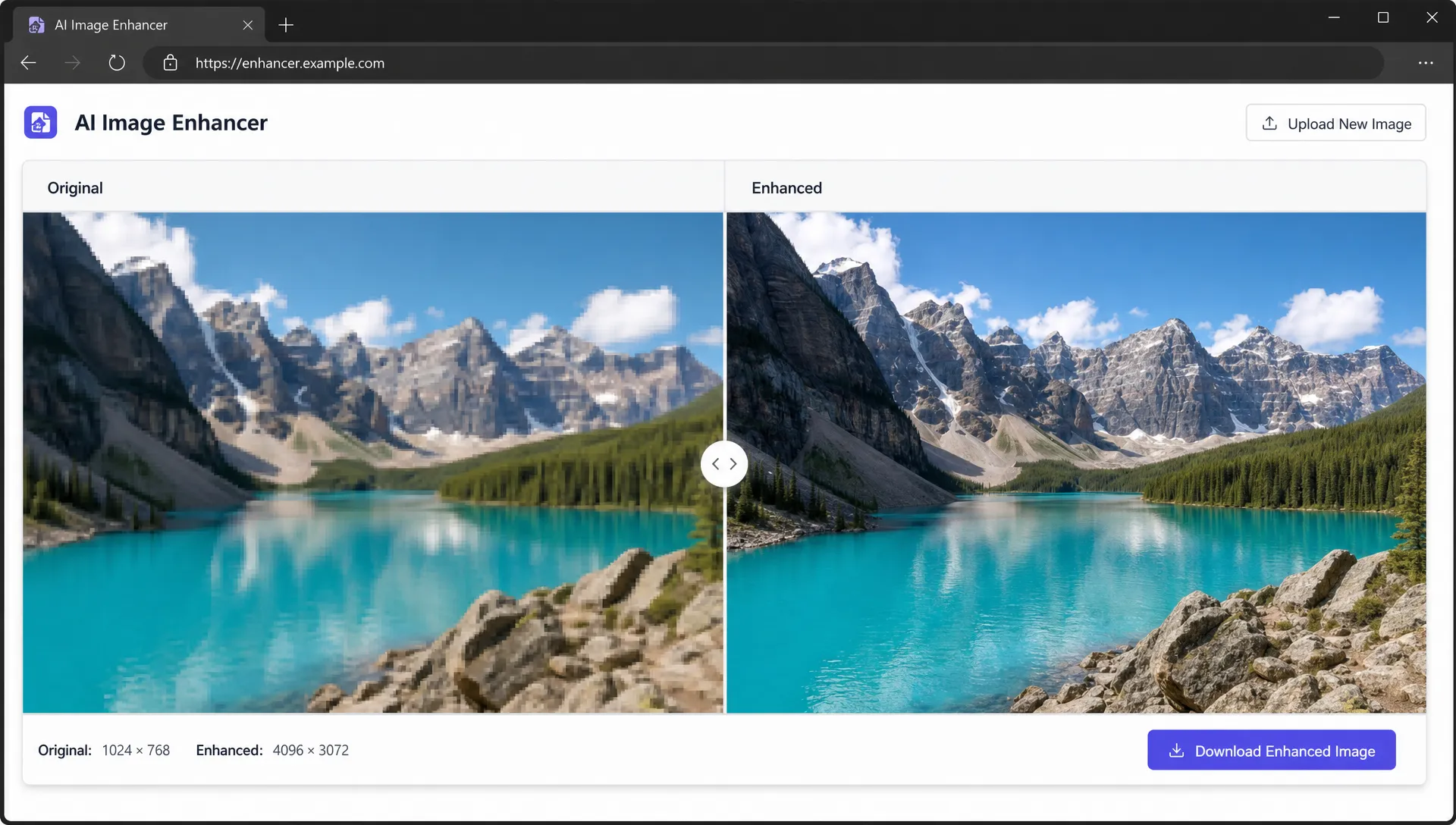Viewport: 1456px width, 825px height.
Task: Click the browser back arrow
Action: [x=29, y=63]
